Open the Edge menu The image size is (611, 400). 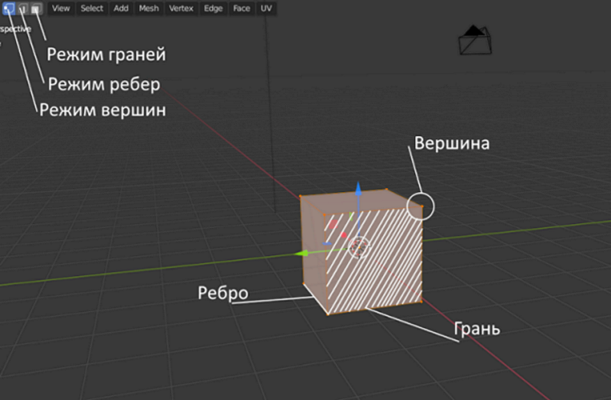(x=213, y=8)
